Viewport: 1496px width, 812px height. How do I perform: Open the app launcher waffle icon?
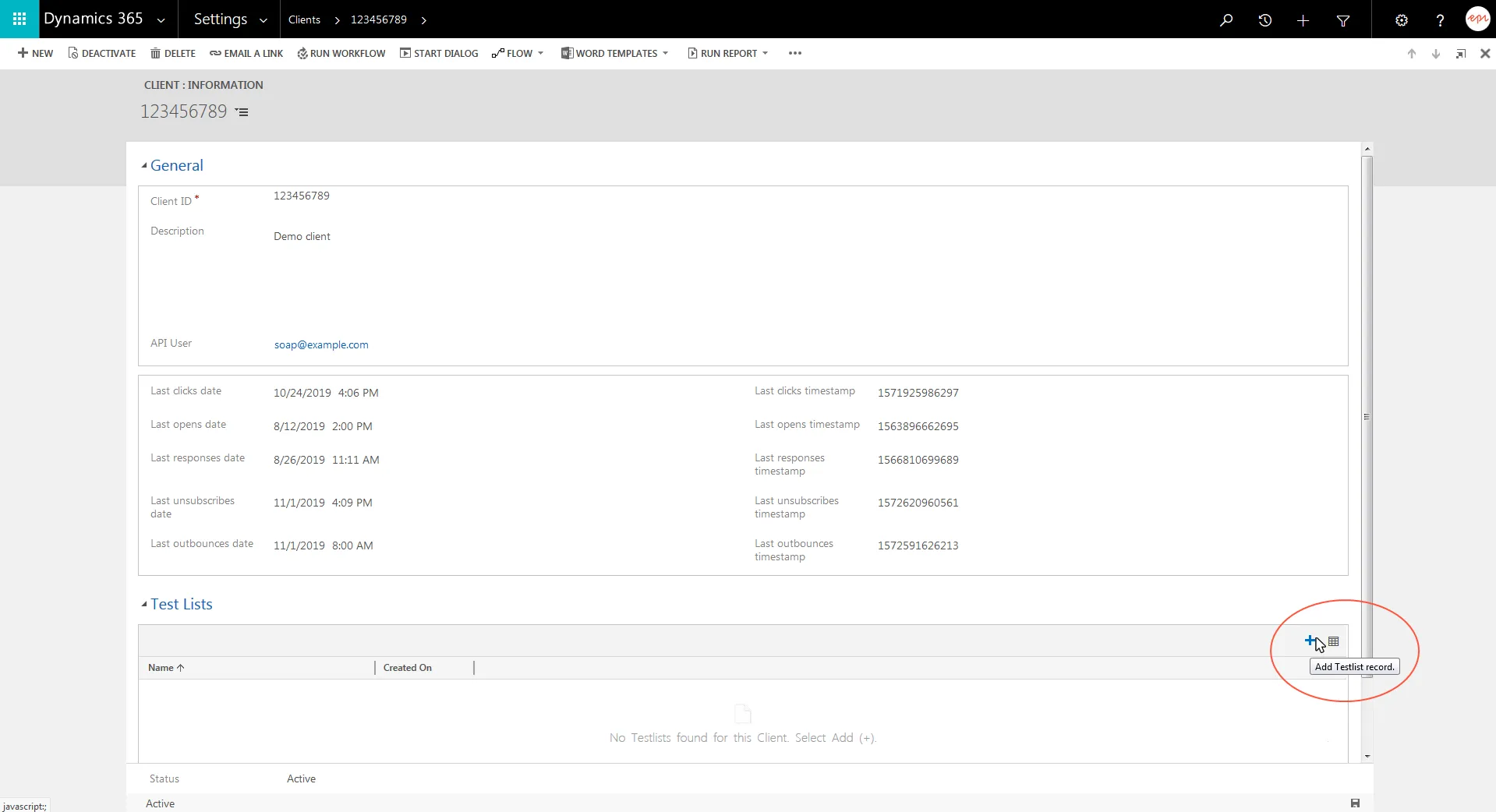19,19
